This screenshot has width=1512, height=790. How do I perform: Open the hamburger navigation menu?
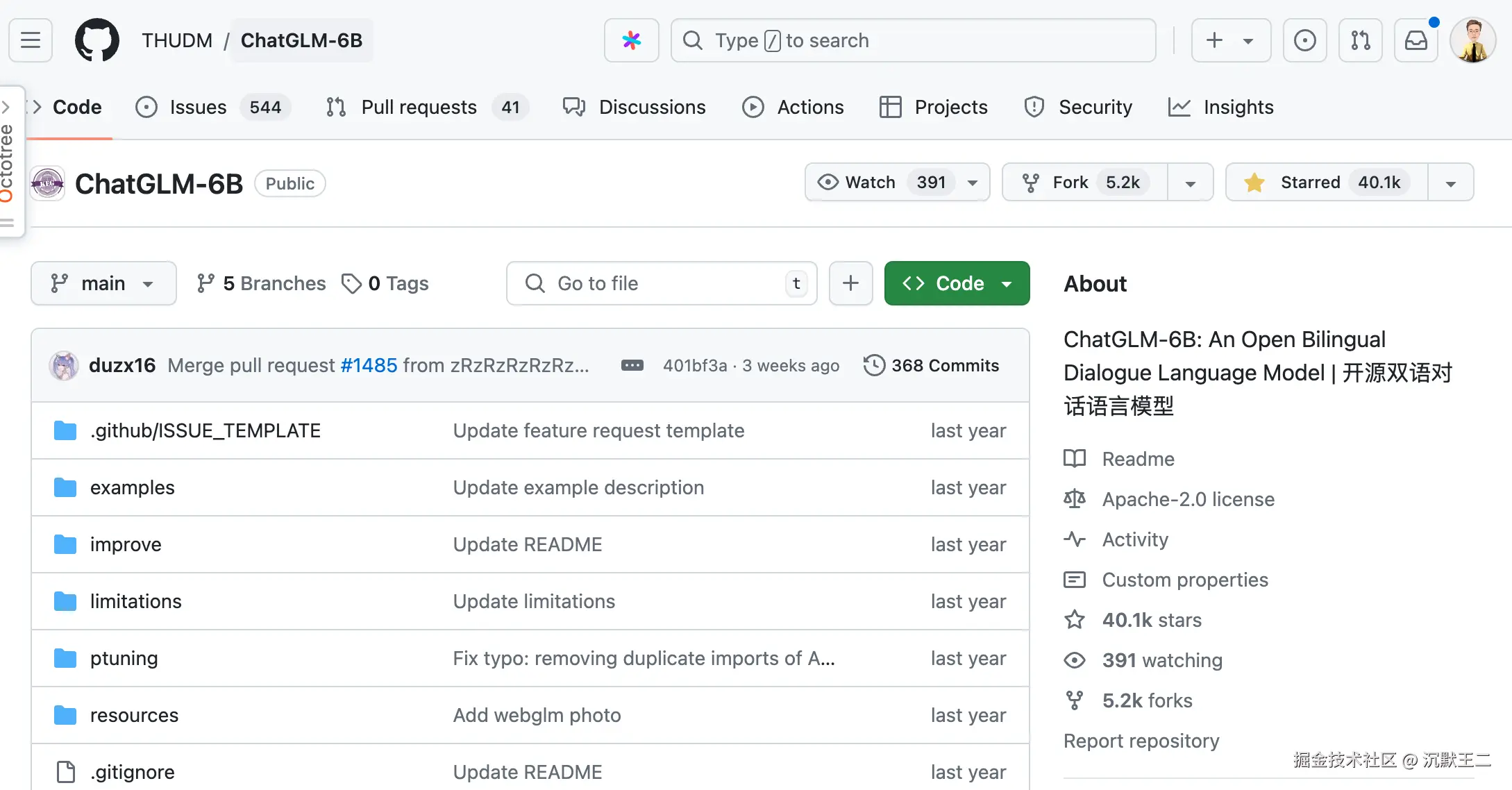click(31, 40)
